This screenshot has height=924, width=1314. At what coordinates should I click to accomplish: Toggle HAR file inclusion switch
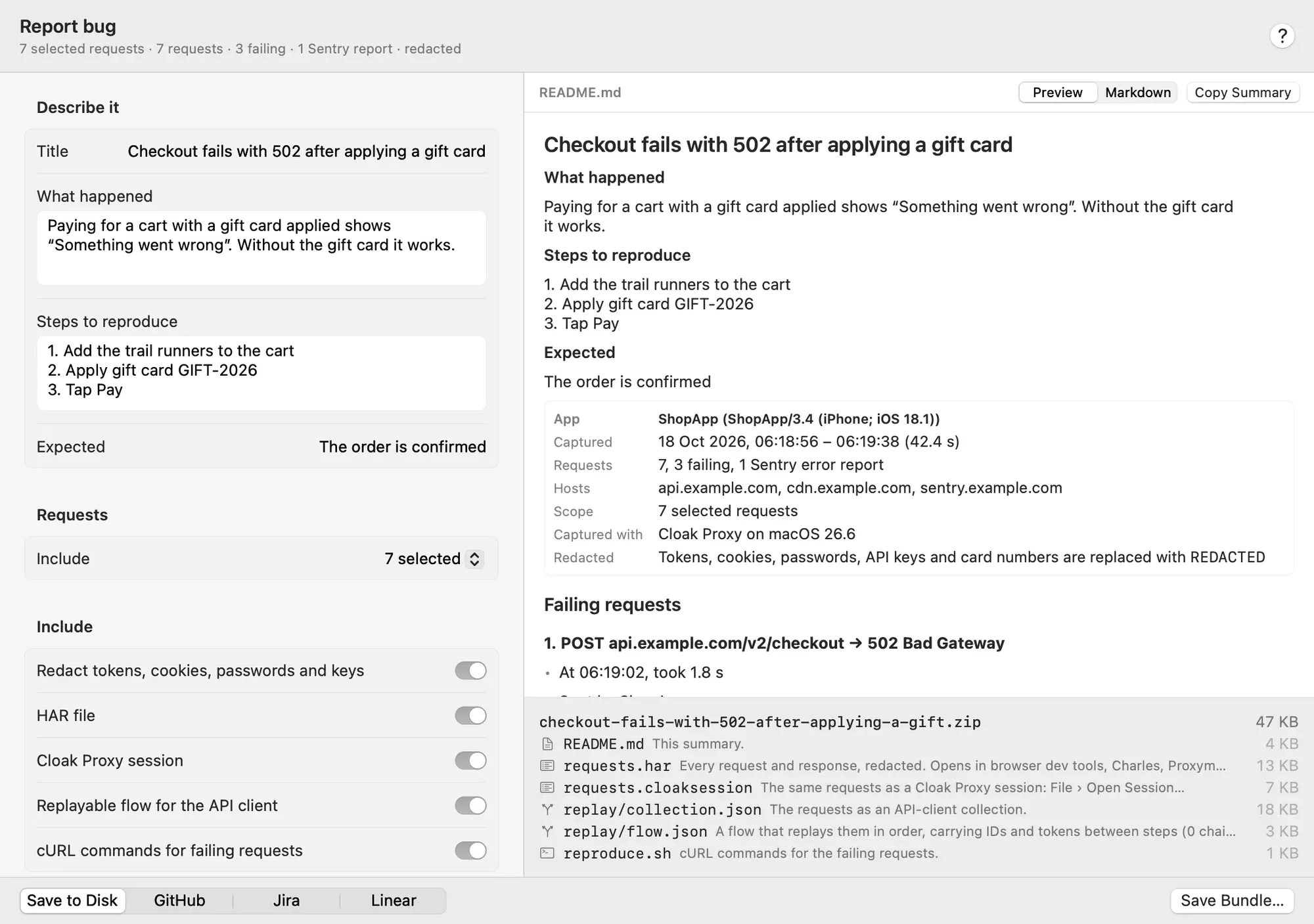click(x=470, y=715)
